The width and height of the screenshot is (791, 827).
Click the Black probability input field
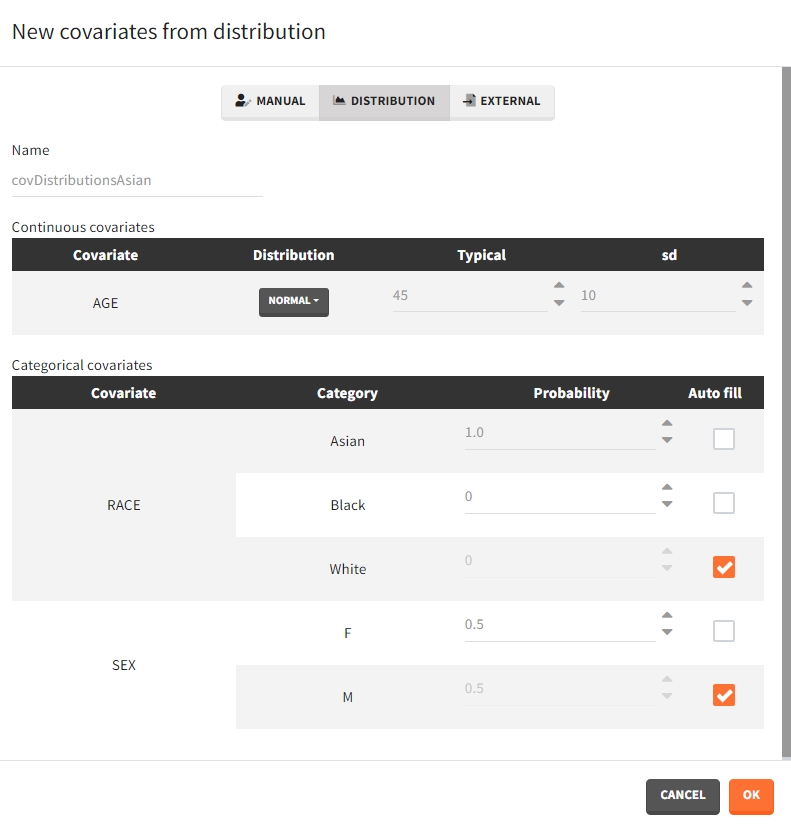tap(559, 497)
